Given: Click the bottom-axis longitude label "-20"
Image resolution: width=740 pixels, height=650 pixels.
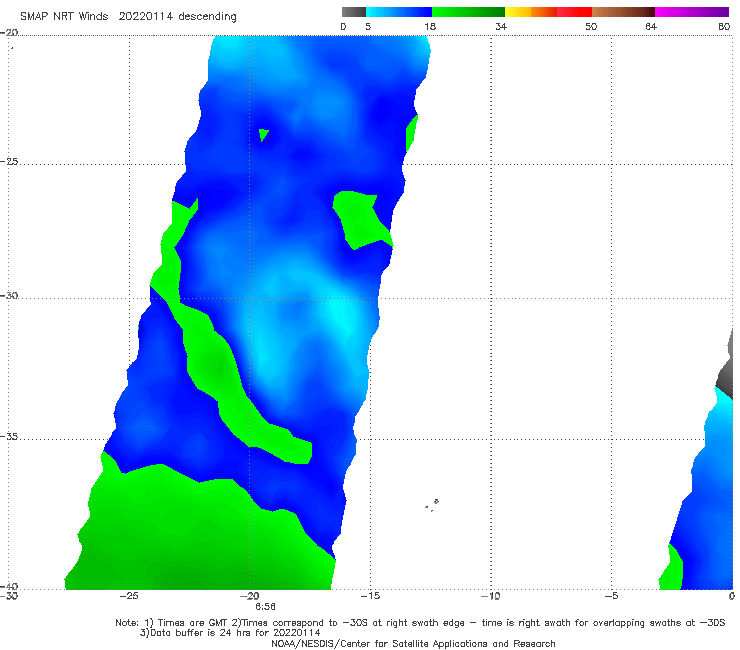Looking at the screenshot, I should pyautogui.click(x=250, y=596).
